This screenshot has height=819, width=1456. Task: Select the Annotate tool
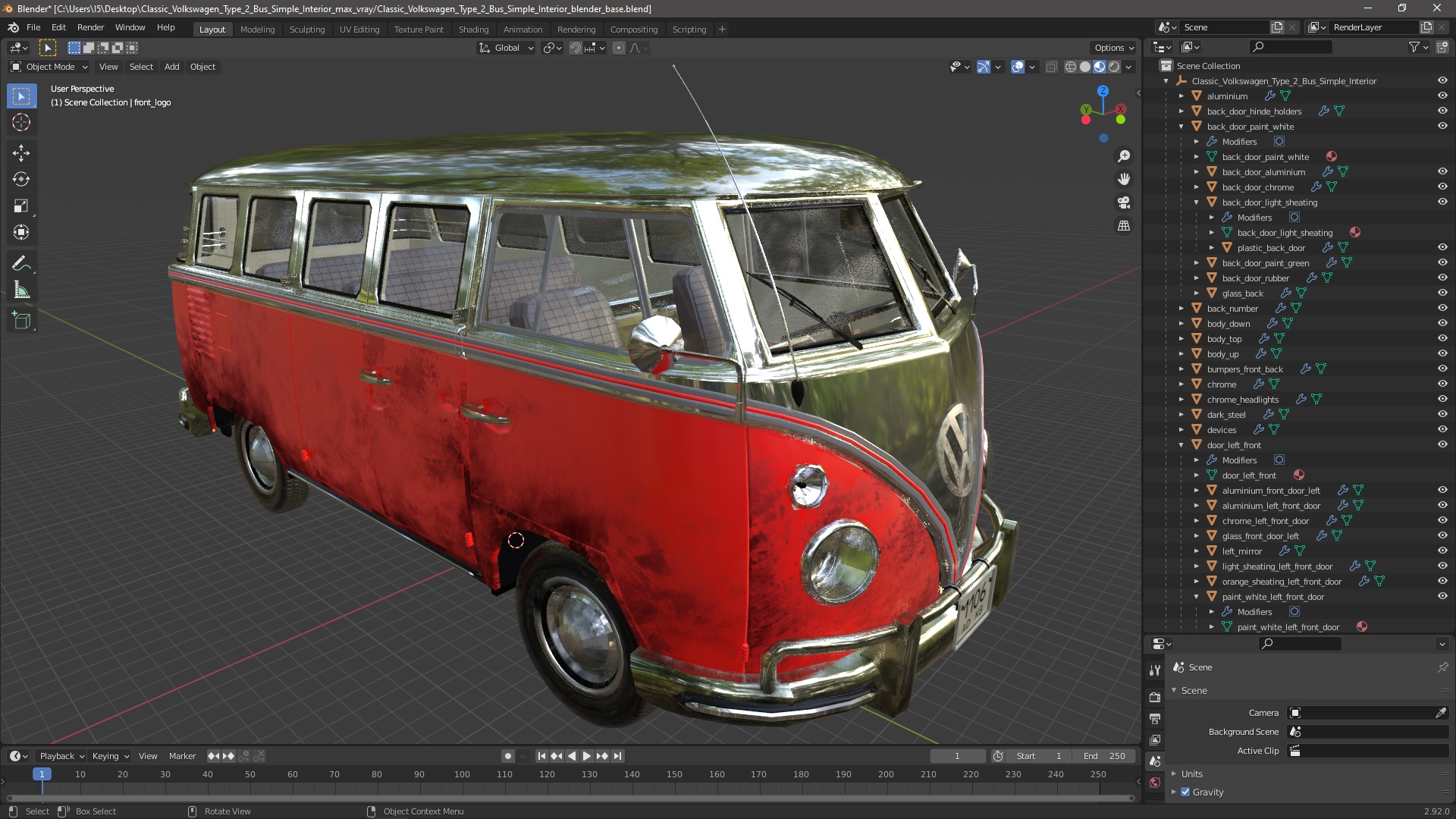[21, 264]
